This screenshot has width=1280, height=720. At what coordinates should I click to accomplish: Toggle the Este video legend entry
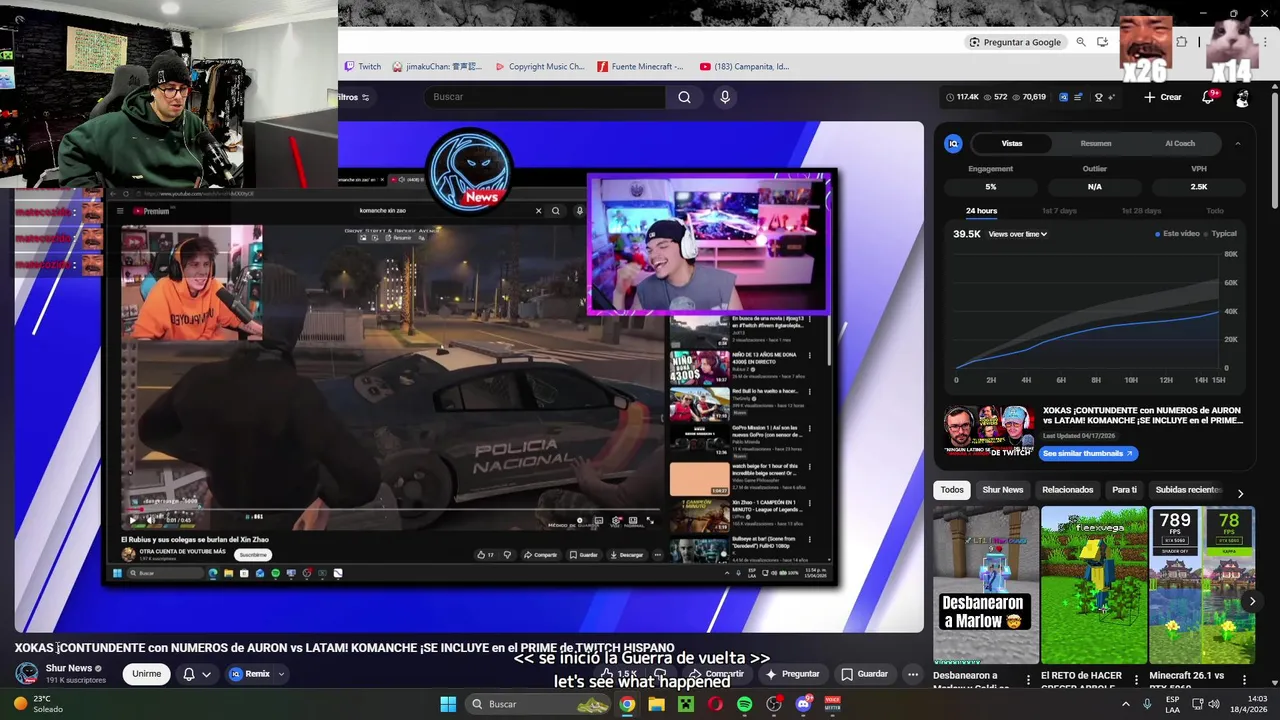pyautogui.click(x=1177, y=234)
